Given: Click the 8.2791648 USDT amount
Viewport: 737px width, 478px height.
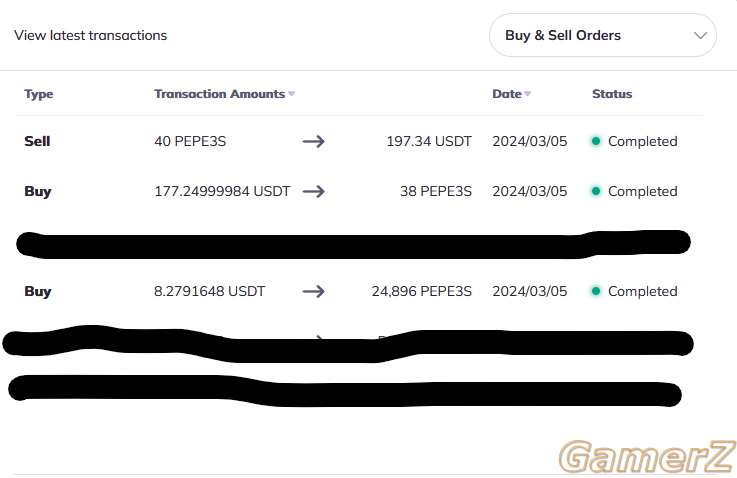Looking at the screenshot, I should (x=209, y=291).
